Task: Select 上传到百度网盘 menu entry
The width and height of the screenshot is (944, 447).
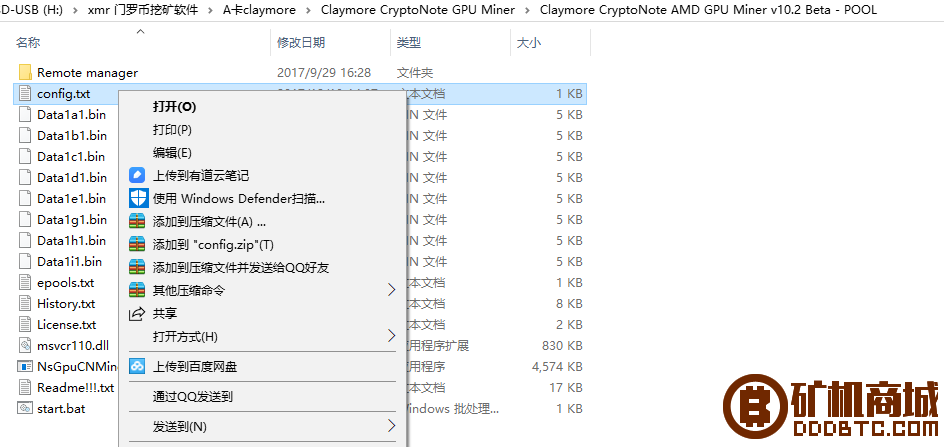Action: point(195,366)
